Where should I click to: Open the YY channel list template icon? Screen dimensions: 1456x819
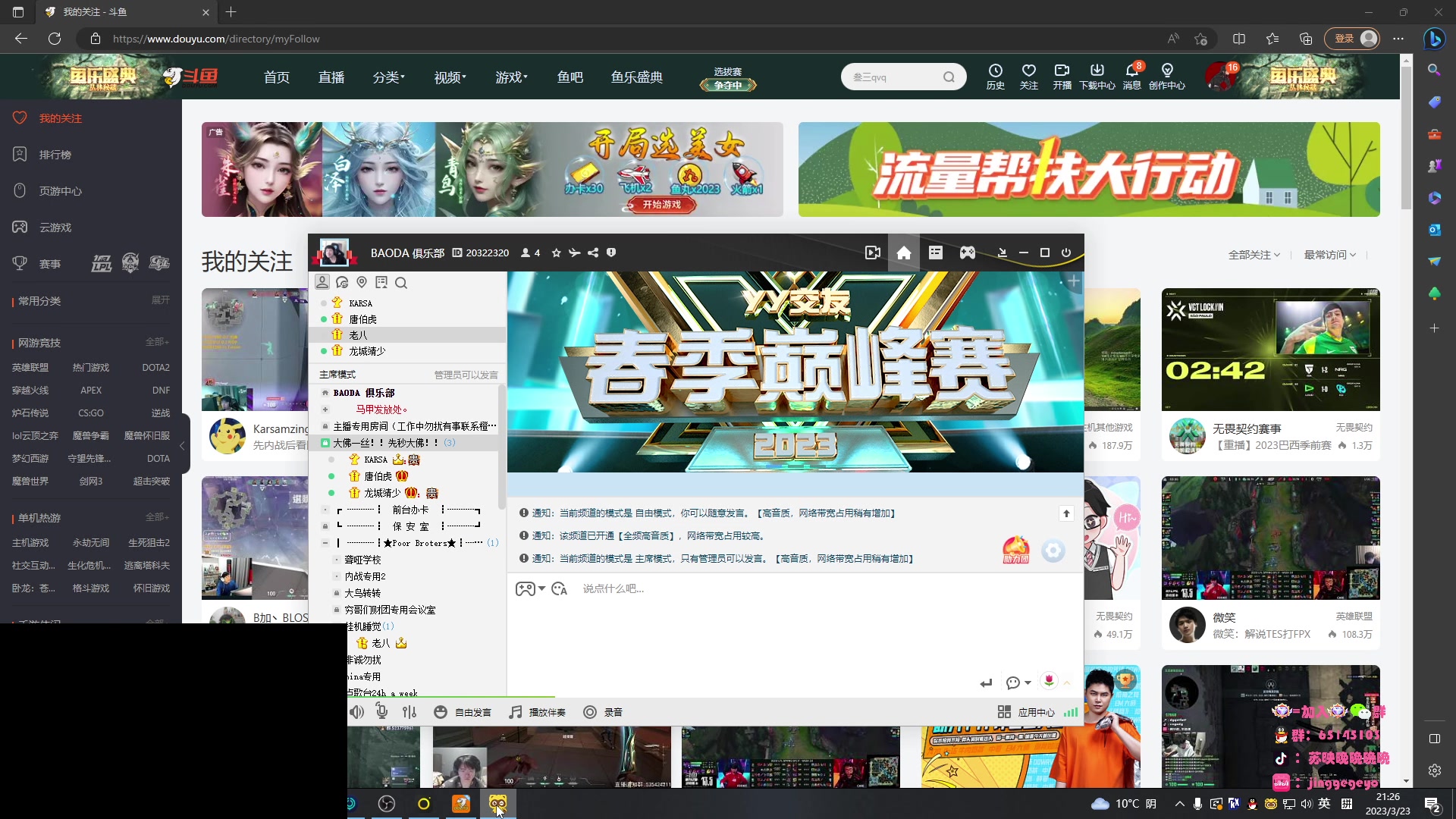click(936, 253)
